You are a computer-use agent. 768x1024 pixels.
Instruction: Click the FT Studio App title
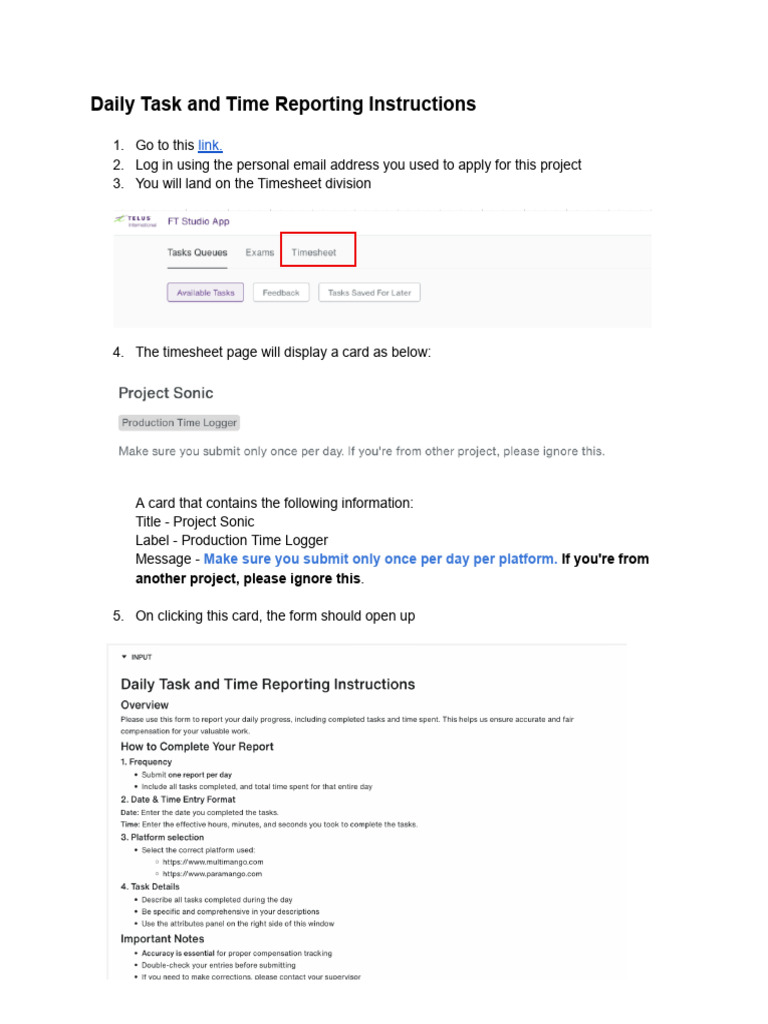coord(191,221)
